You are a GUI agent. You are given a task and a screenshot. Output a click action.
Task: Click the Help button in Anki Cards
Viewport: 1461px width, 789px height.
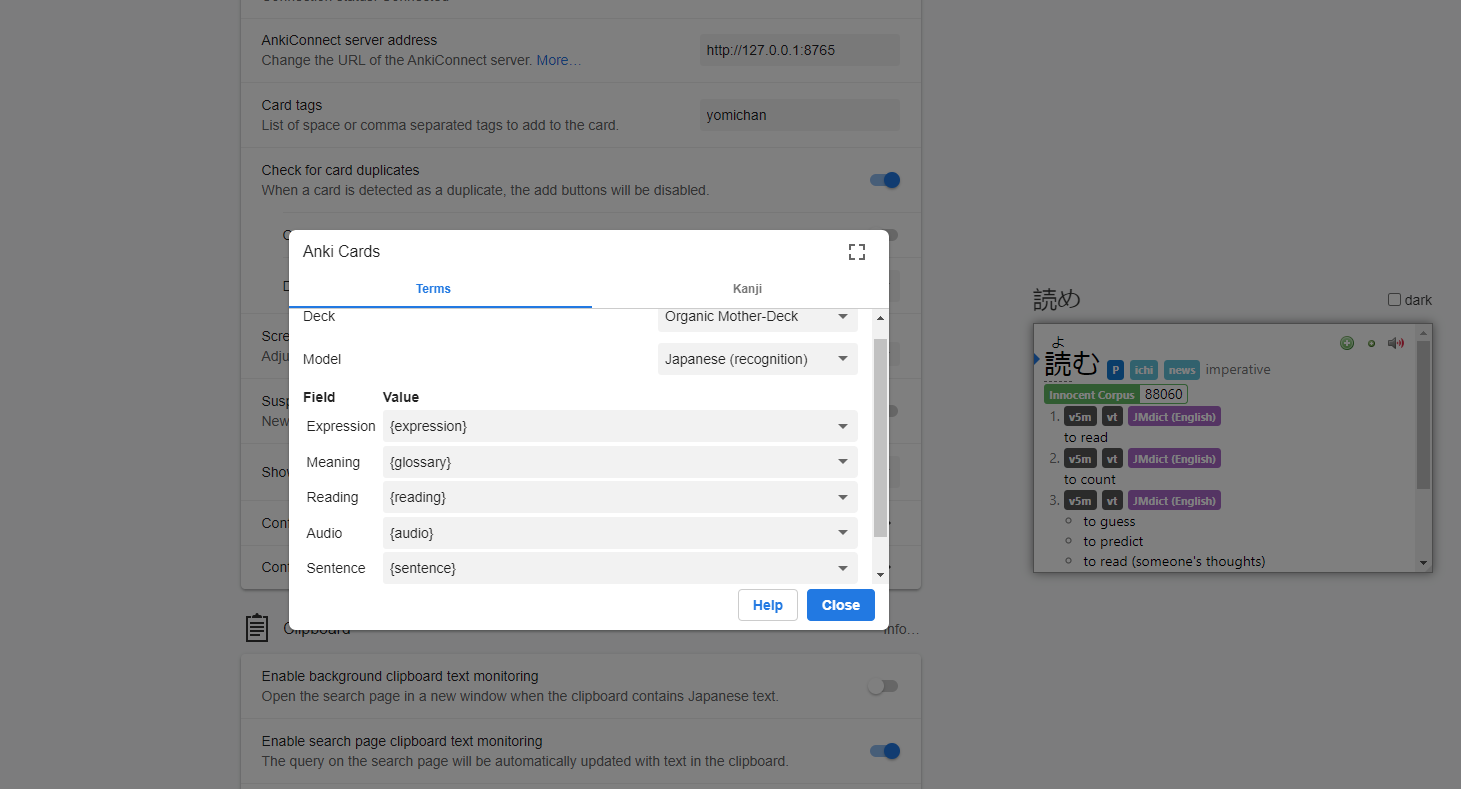coord(768,605)
